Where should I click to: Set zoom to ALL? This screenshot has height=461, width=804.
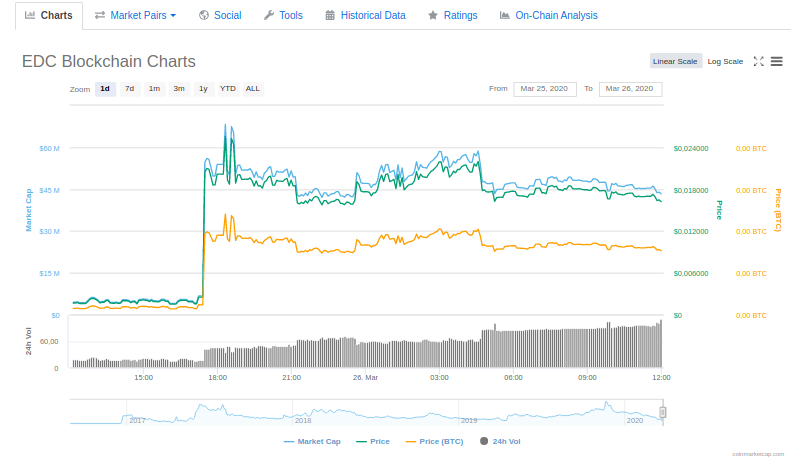pyautogui.click(x=253, y=89)
